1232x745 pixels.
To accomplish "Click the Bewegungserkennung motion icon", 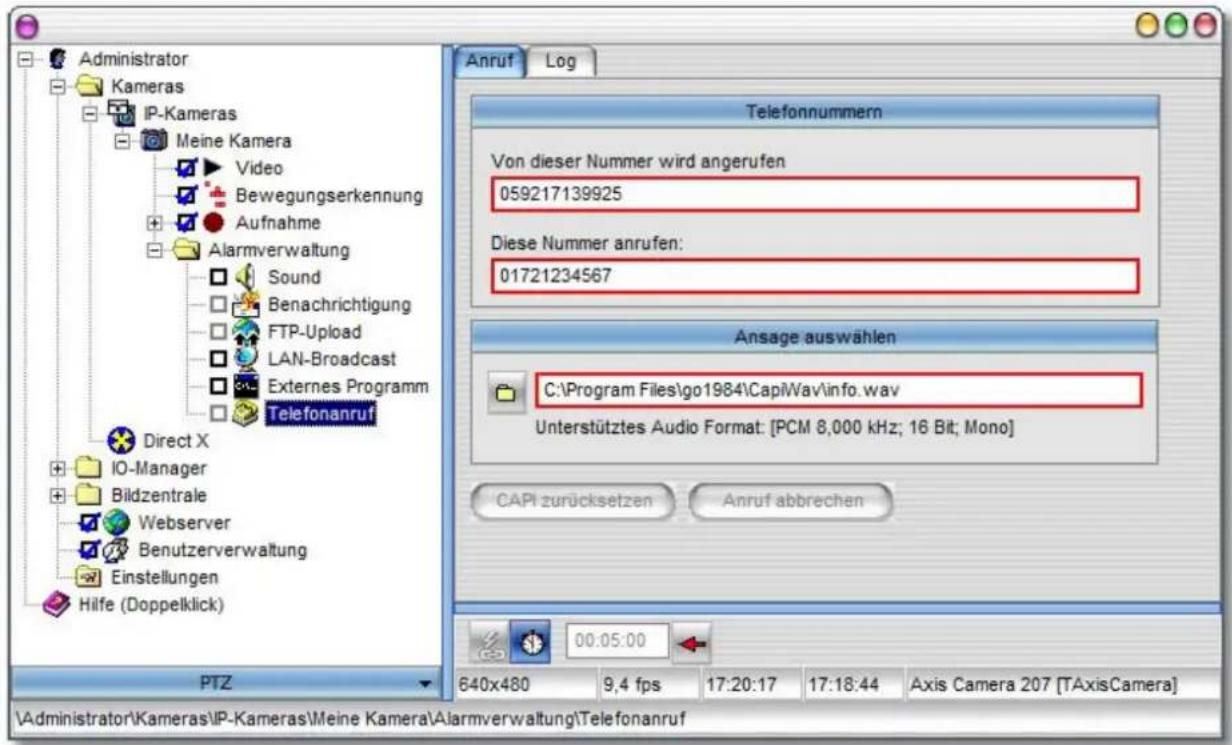I will [x=215, y=195].
